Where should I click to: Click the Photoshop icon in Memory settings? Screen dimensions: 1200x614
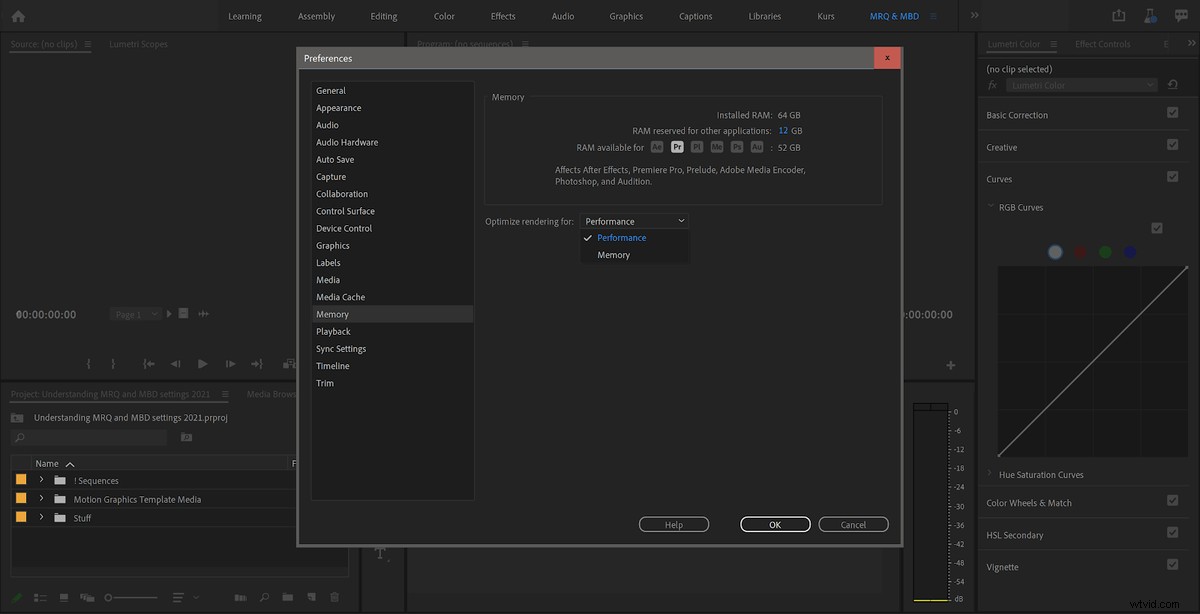pos(737,147)
